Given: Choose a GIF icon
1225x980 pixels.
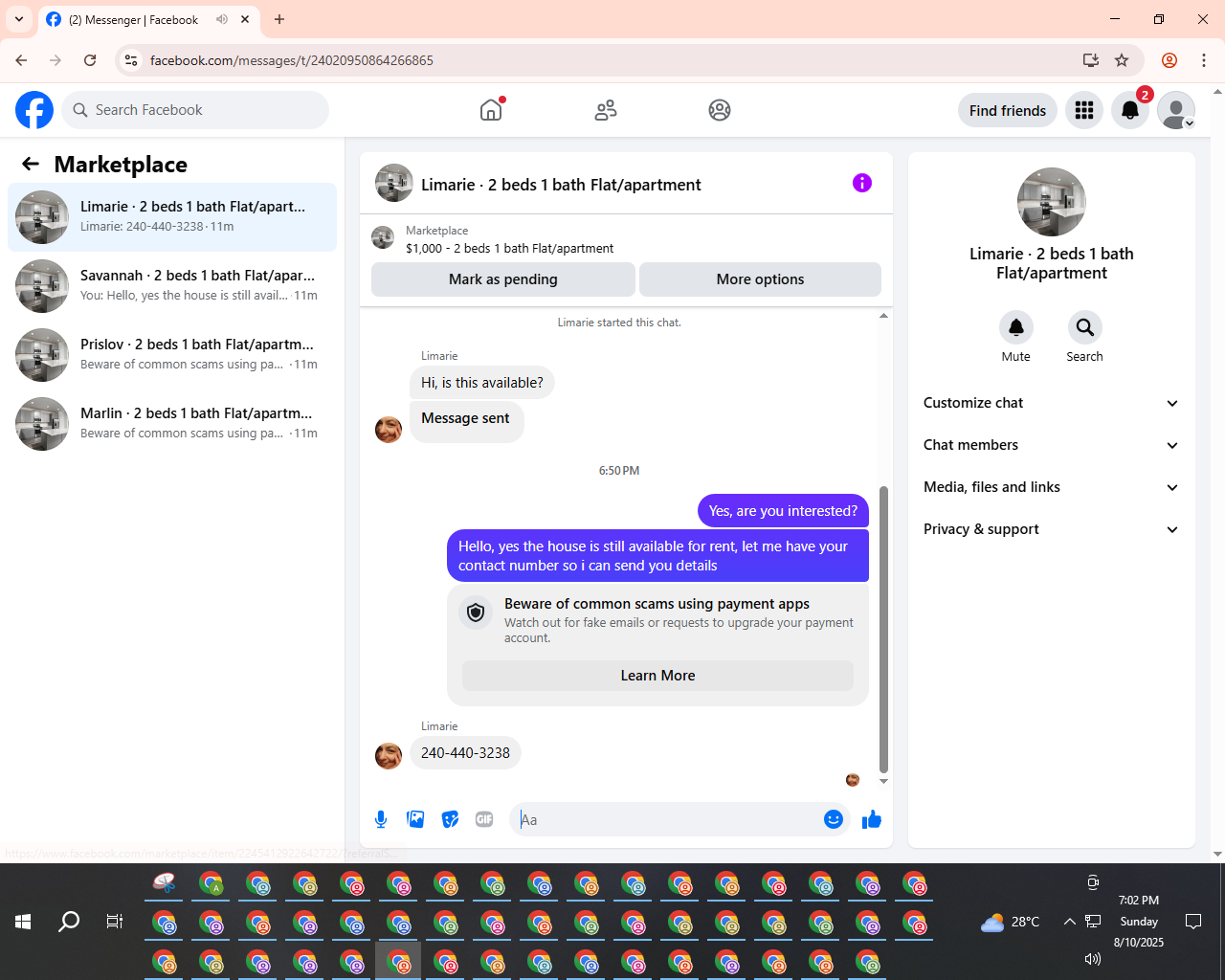Looking at the screenshot, I should (484, 819).
